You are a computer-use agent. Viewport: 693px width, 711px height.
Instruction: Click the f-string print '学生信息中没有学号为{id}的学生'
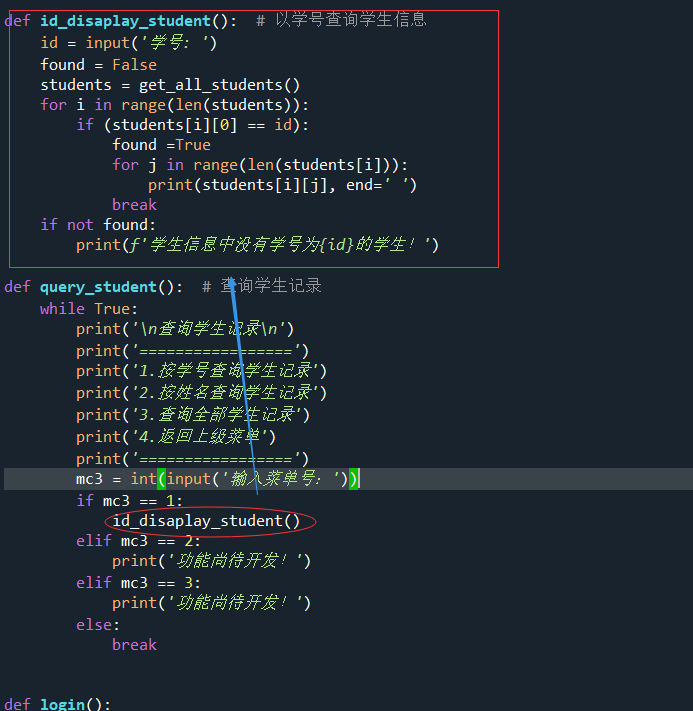[257, 245]
